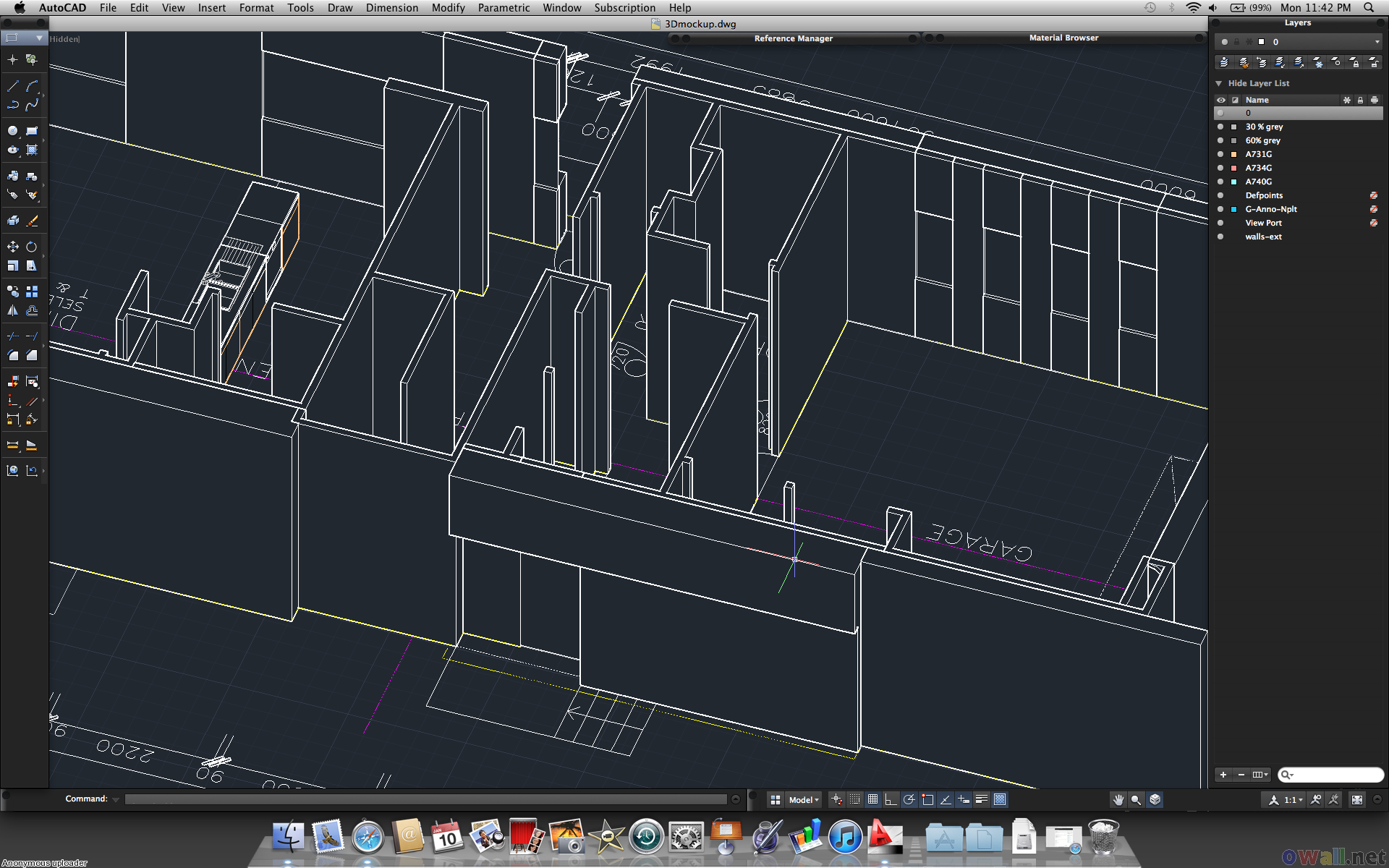
Task: Open the Dimension menu
Action: (x=391, y=8)
